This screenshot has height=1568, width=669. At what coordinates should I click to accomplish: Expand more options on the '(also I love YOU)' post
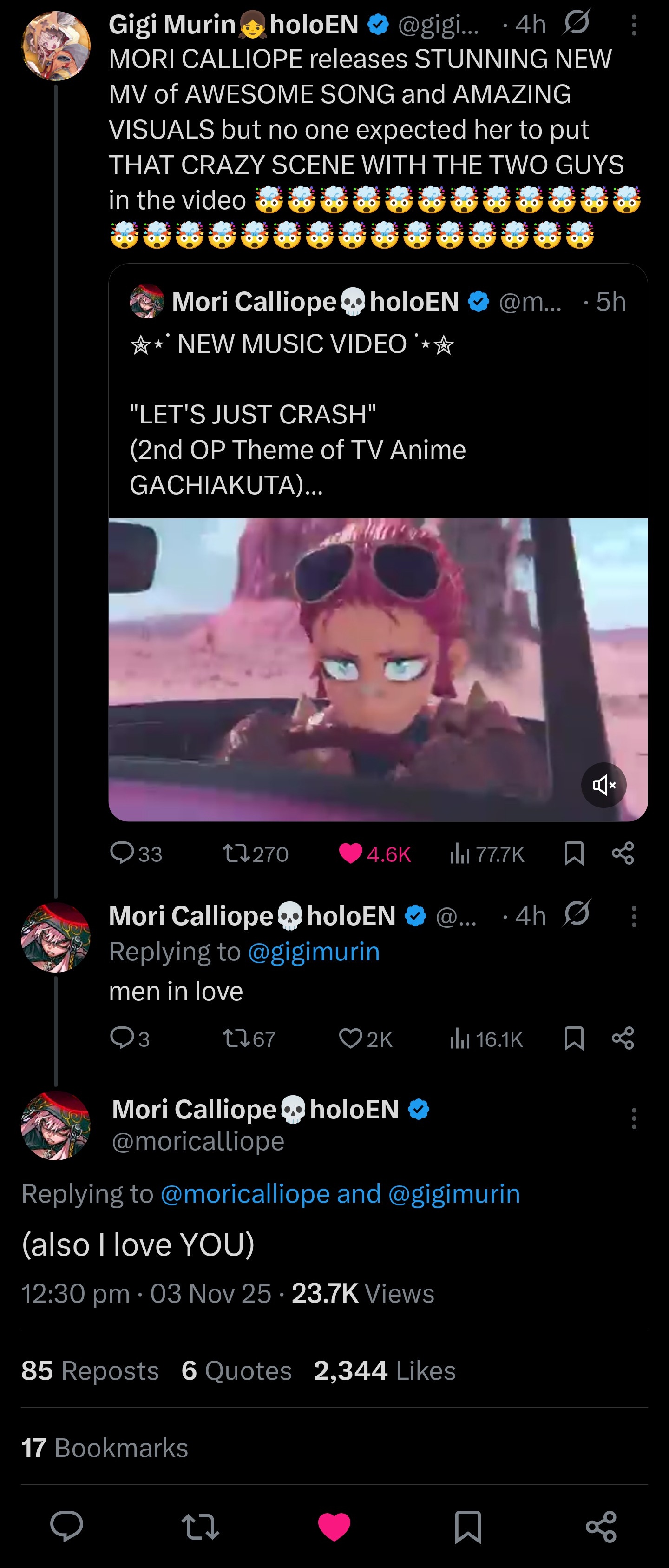634,1119
